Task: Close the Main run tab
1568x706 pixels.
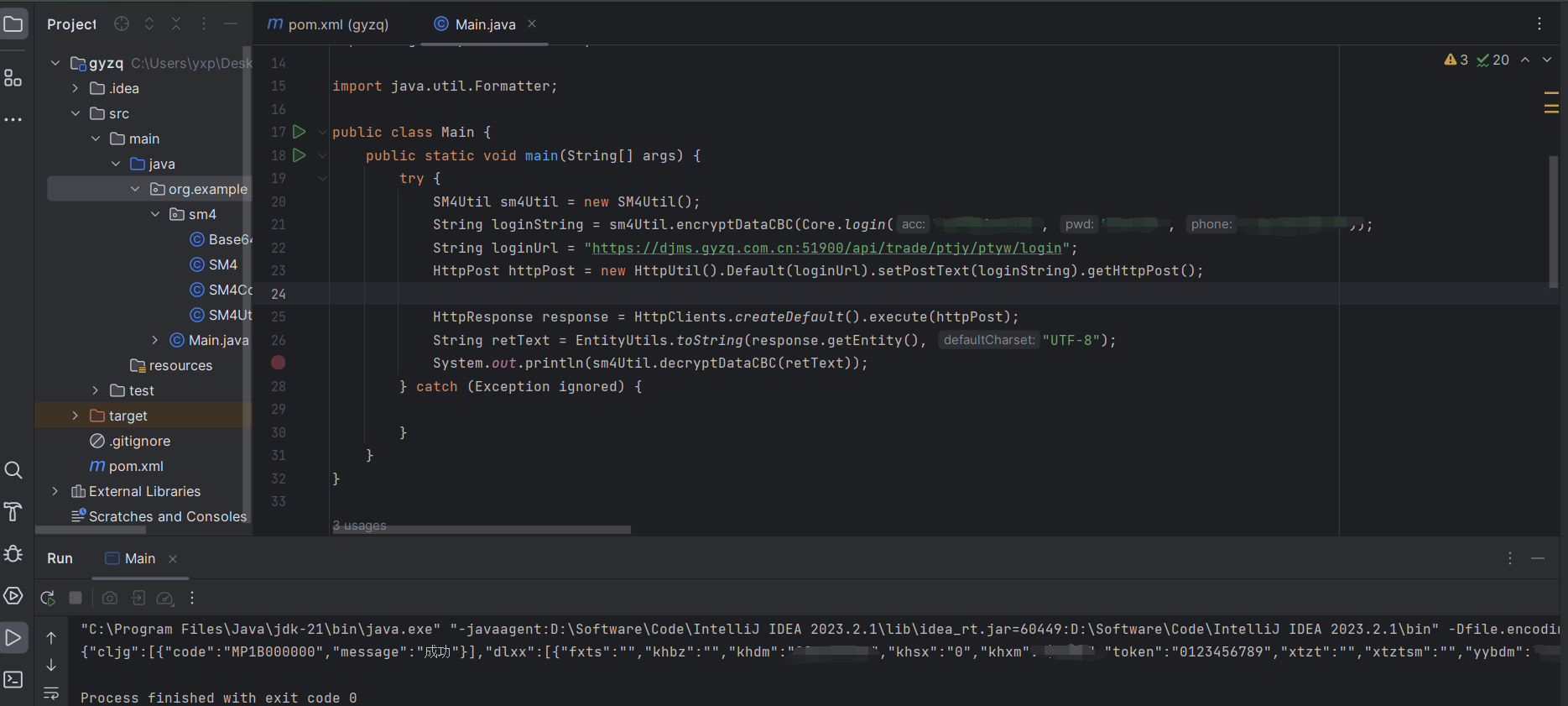Action: click(x=173, y=558)
